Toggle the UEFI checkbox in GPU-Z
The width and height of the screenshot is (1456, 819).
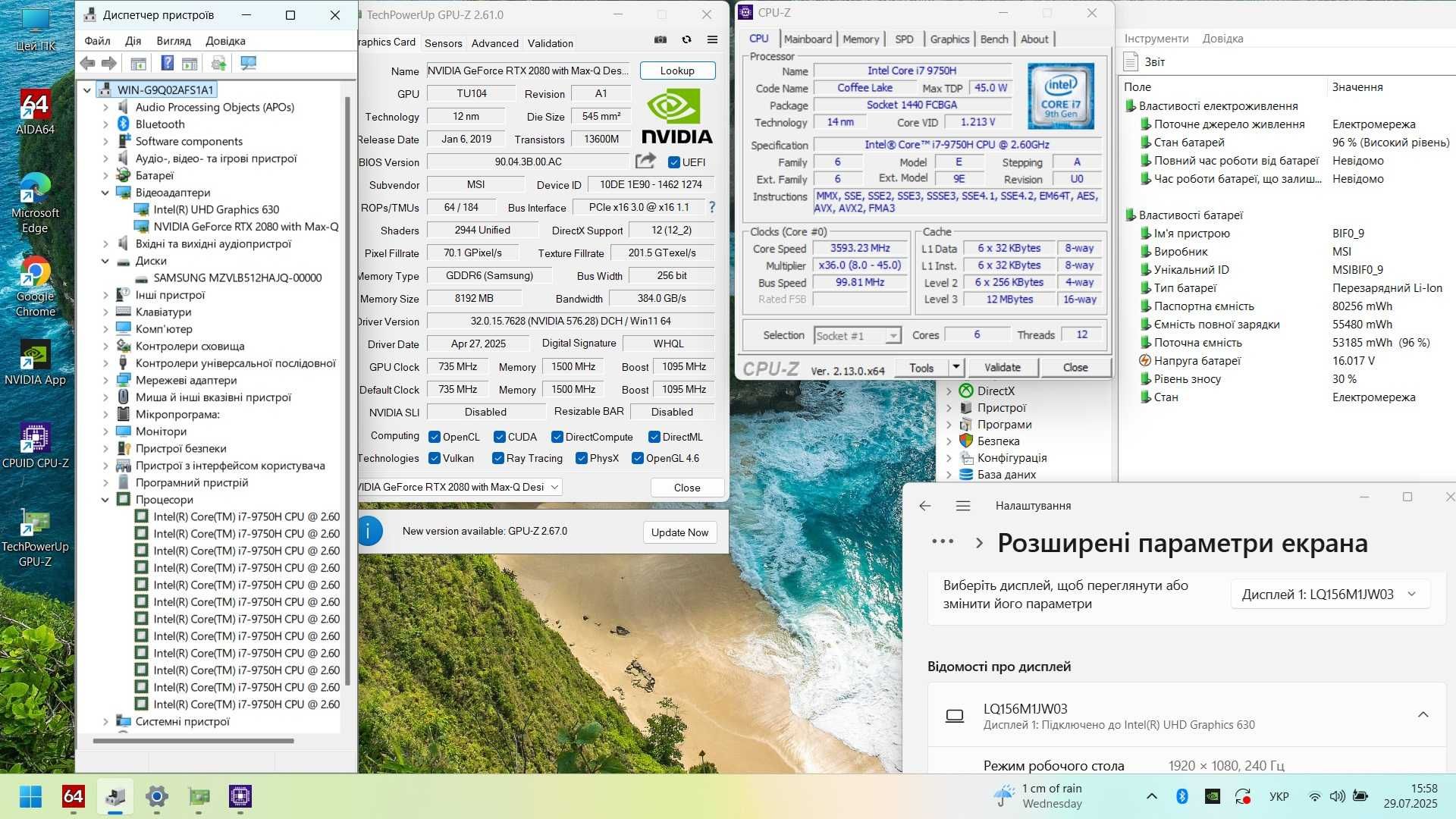click(673, 162)
